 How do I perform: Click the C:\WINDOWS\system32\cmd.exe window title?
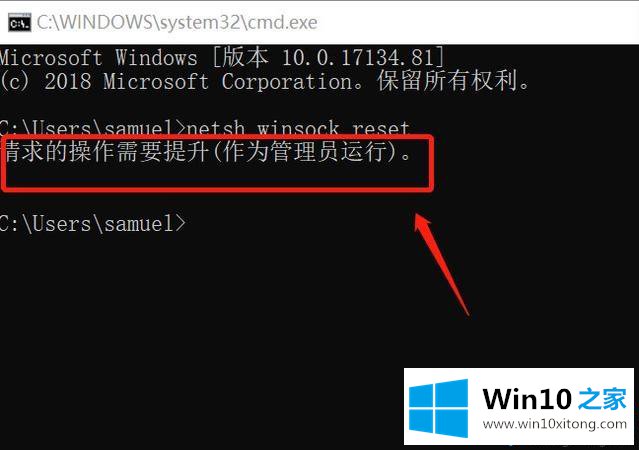[177, 22]
